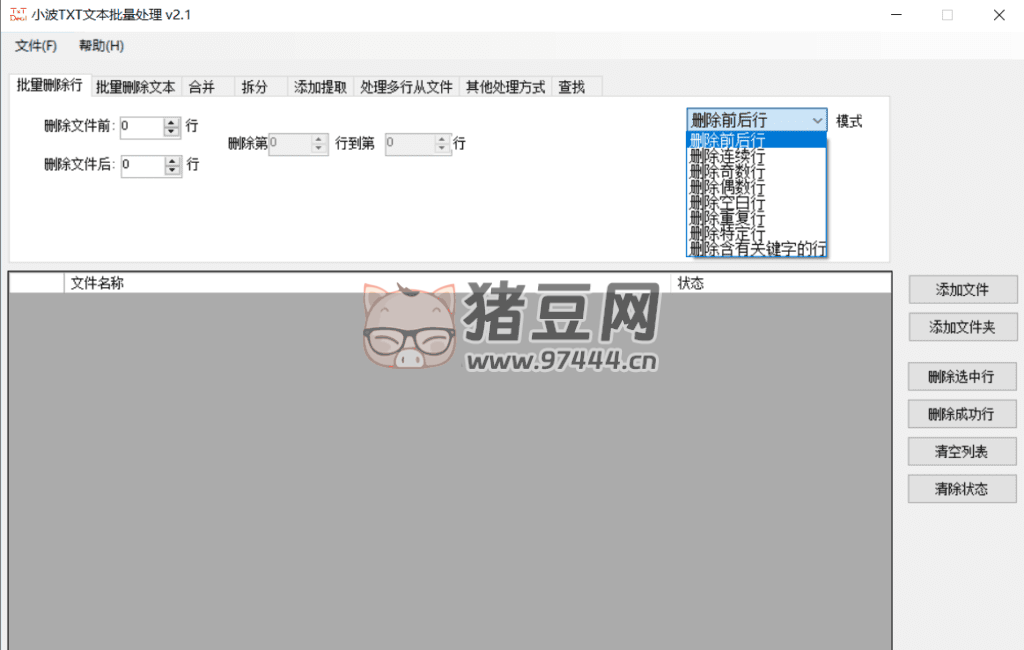
Task: Increase the 删除文件后 stepper value
Action: pos(171,160)
